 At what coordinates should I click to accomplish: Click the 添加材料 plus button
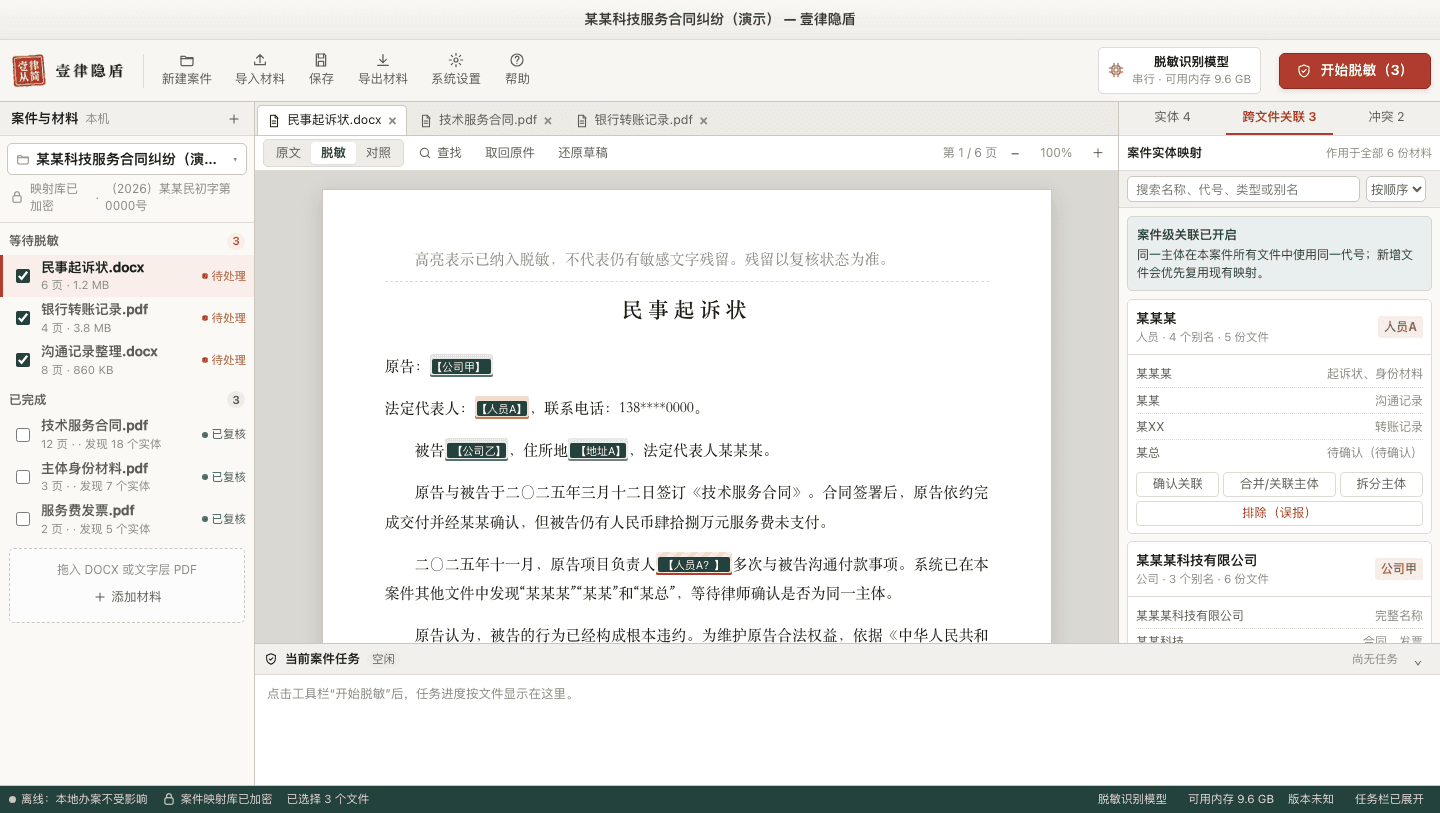[x=127, y=597]
